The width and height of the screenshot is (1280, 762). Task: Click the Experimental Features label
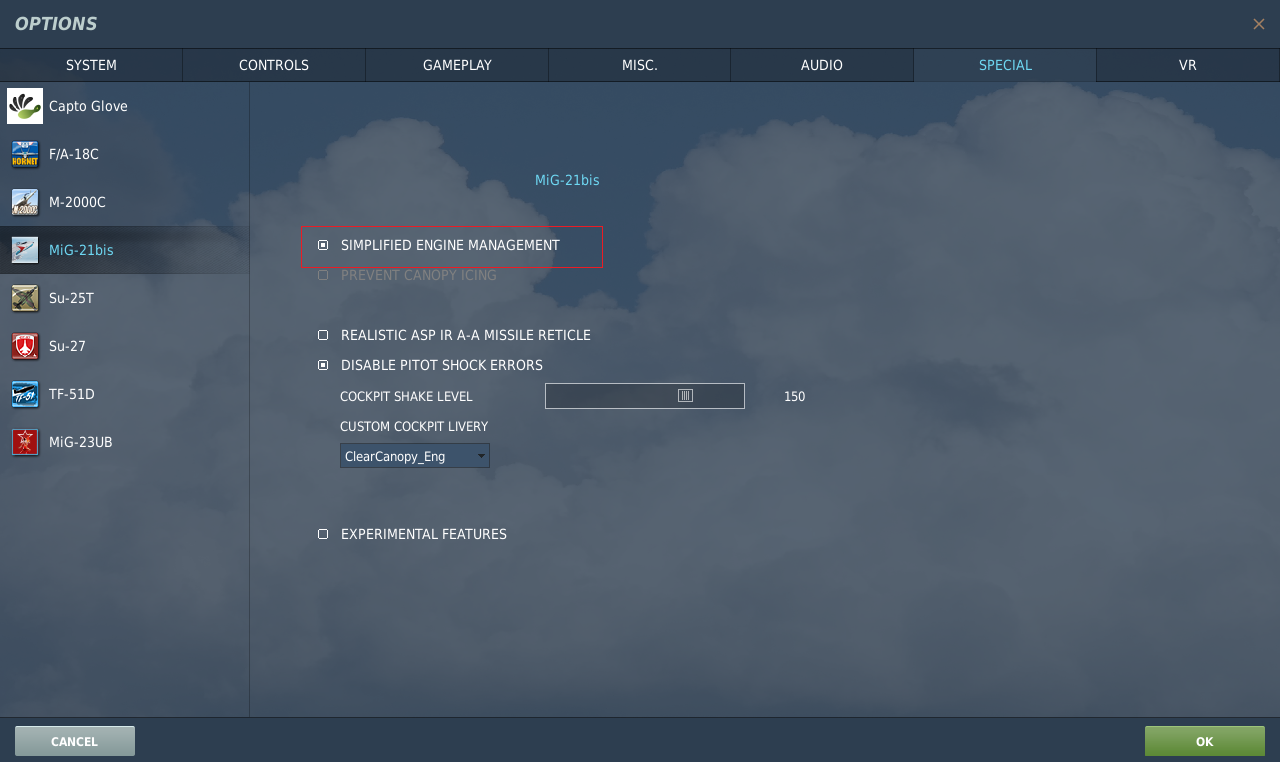pyautogui.click(x=424, y=534)
